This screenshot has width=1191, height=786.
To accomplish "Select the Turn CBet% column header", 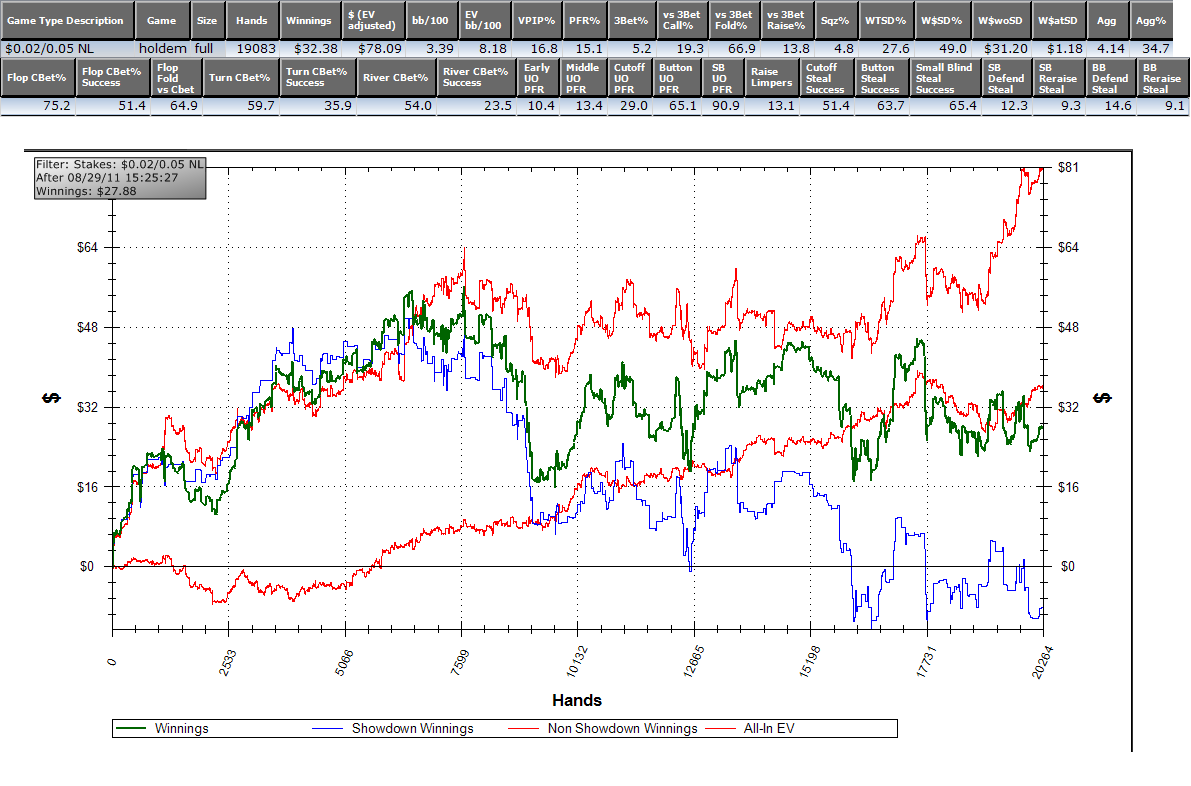I will [x=240, y=77].
